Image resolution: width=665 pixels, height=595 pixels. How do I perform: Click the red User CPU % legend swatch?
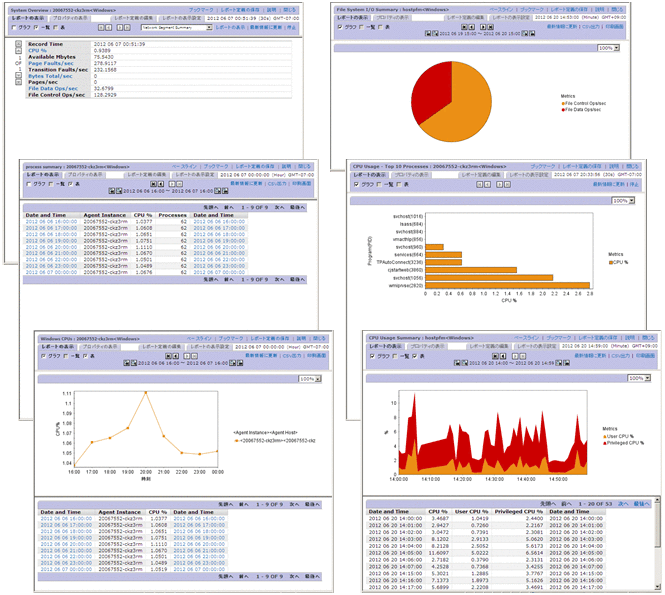(604, 437)
